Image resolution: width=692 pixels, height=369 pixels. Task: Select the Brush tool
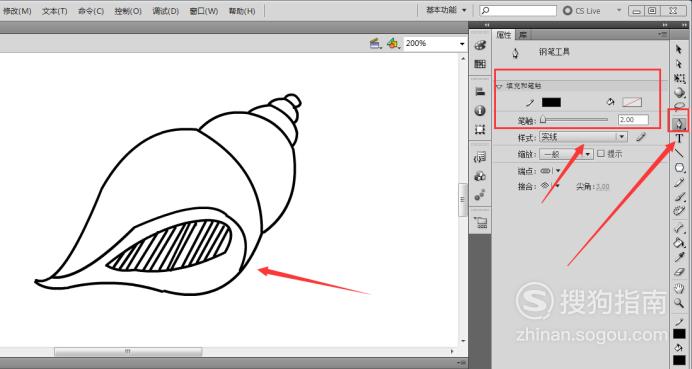point(679,197)
